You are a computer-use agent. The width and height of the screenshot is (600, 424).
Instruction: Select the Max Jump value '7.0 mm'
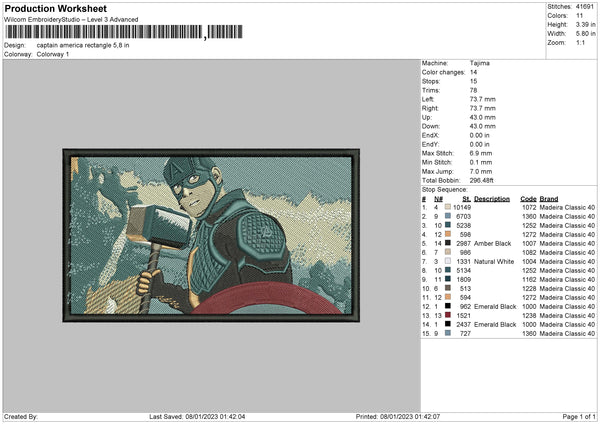[x=481, y=171]
